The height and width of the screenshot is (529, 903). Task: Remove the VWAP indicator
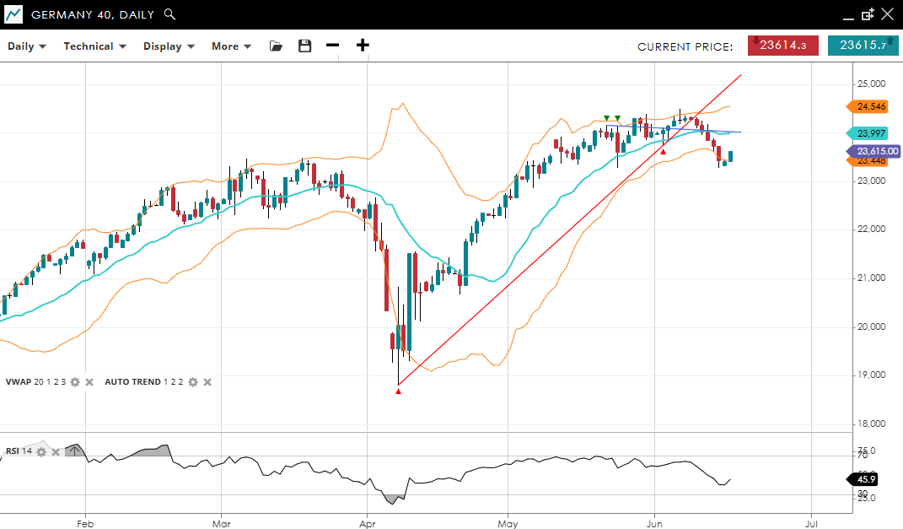[89, 382]
